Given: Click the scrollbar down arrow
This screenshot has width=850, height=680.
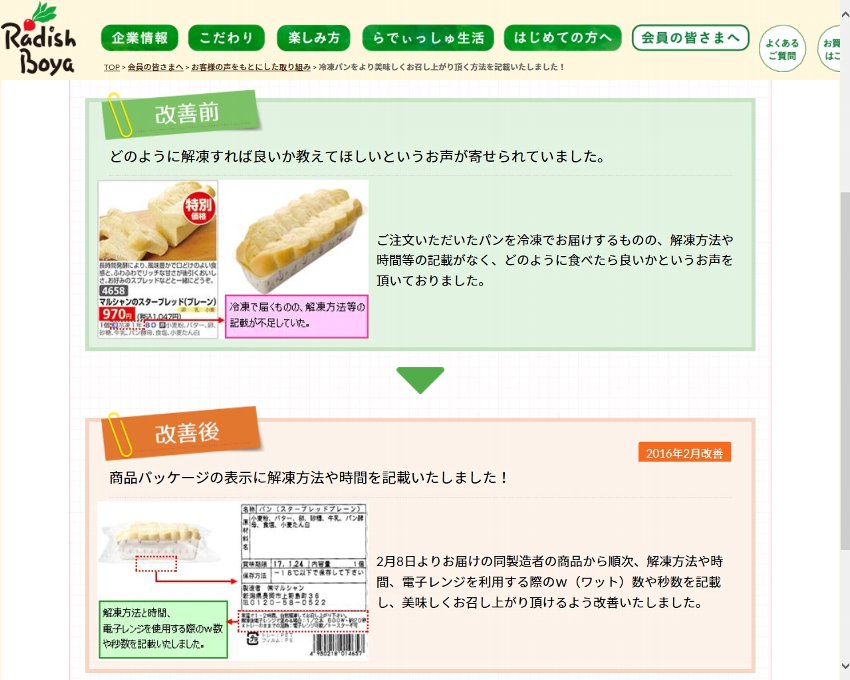Looking at the screenshot, I should 845,666.
